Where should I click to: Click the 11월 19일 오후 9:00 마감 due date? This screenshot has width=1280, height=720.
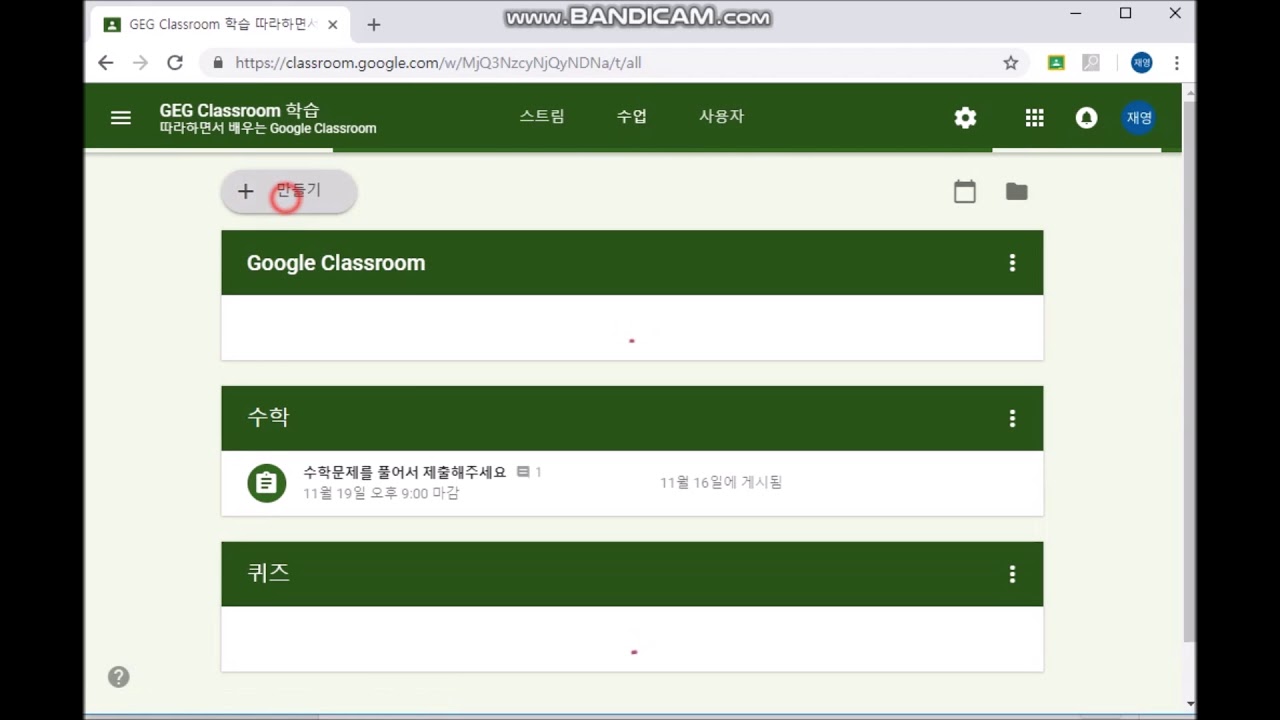[x=381, y=493]
